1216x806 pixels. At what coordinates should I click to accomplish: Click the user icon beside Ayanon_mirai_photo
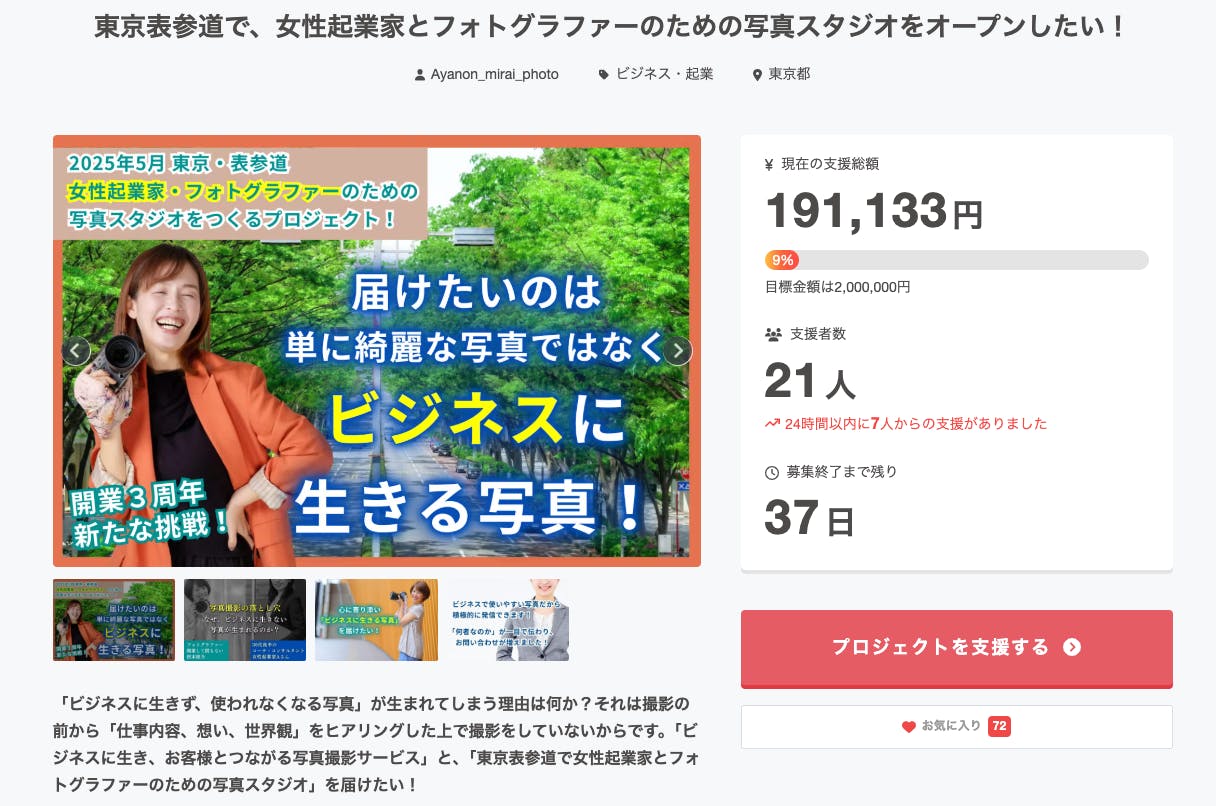tap(420, 75)
